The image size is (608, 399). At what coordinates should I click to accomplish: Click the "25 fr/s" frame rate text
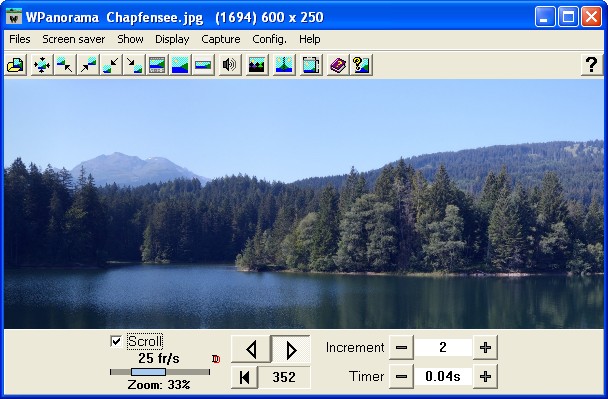click(159, 358)
